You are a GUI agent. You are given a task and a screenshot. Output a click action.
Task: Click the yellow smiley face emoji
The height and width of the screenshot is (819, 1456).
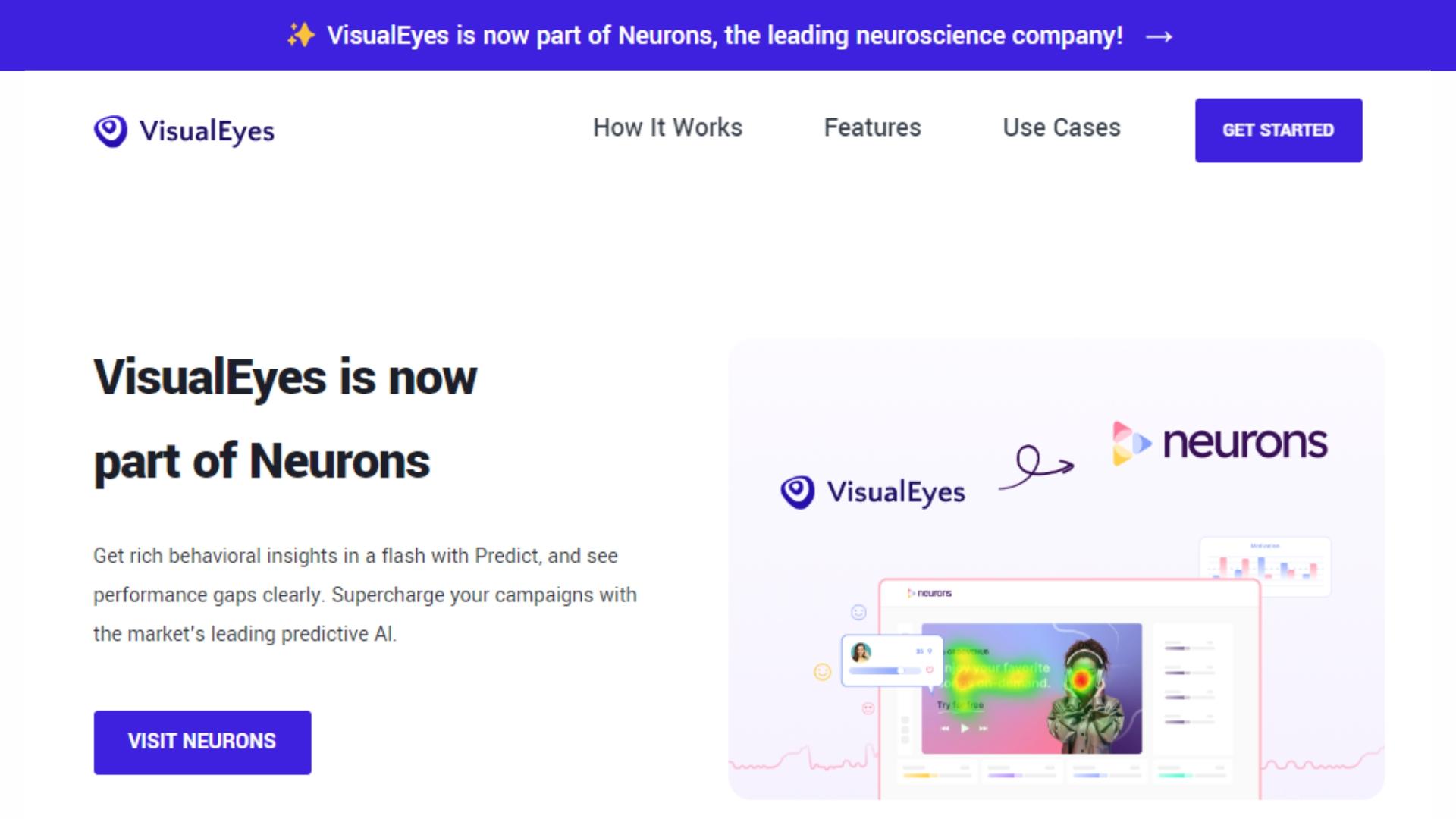tap(823, 672)
